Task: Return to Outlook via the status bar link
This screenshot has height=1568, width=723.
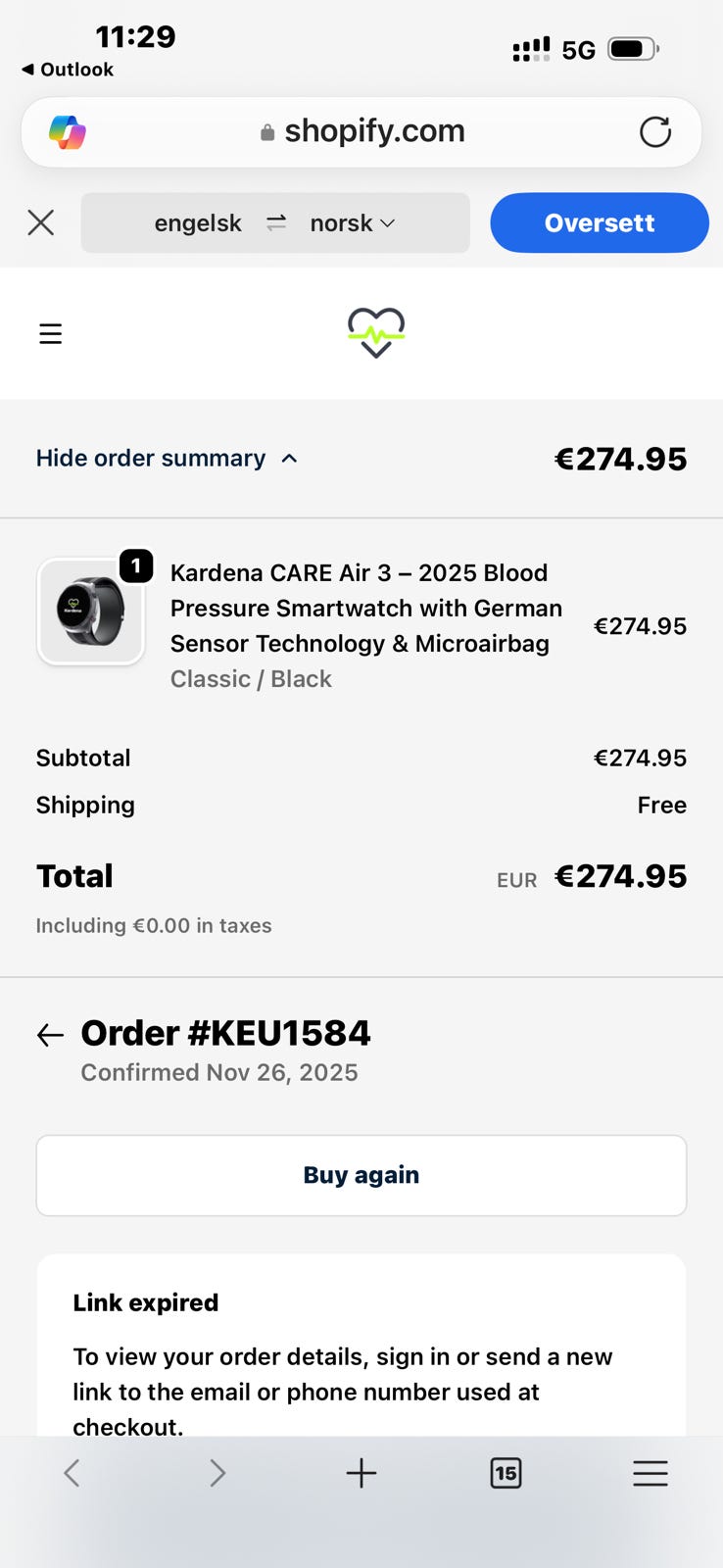Action: point(68,70)
